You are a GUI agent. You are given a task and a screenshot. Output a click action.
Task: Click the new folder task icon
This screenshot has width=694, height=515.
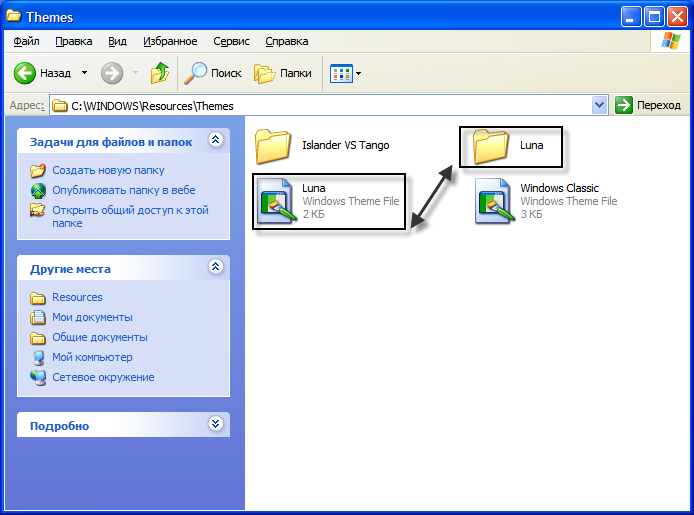[x=38, y=170]
